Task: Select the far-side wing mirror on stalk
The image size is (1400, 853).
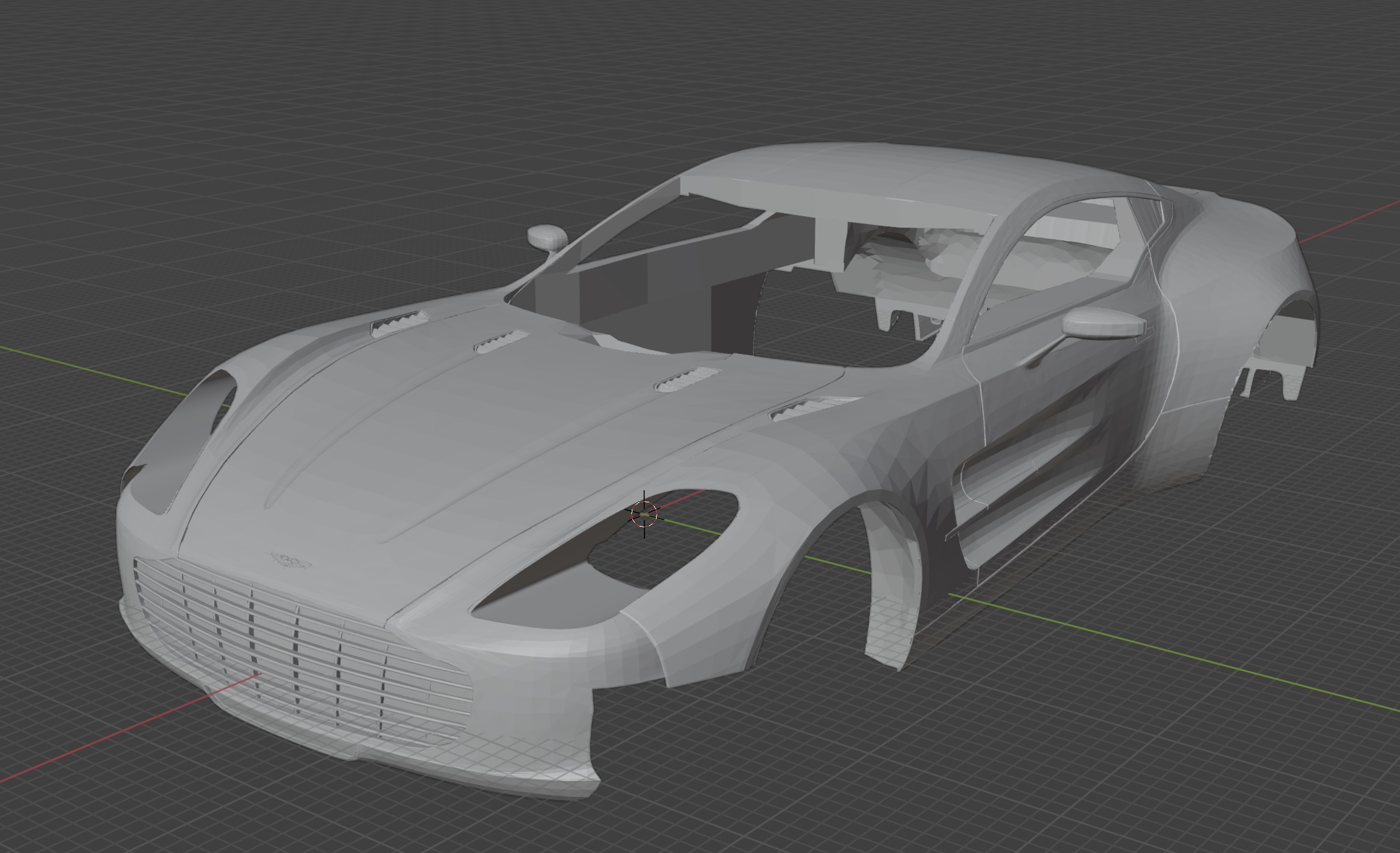Action: click(547, 237)
